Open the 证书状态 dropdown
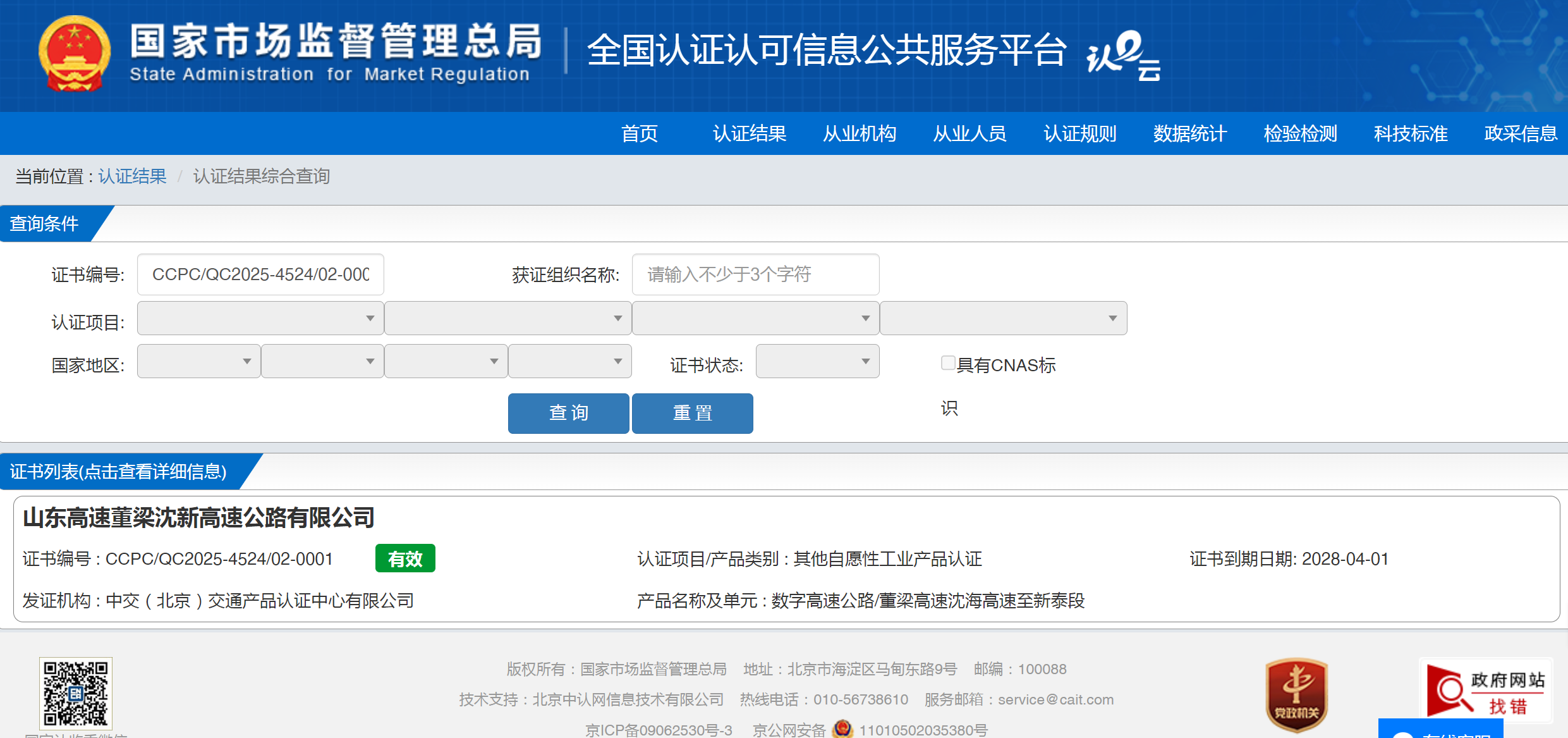The height and width of the screenshot is (738, 1568). 817,361
